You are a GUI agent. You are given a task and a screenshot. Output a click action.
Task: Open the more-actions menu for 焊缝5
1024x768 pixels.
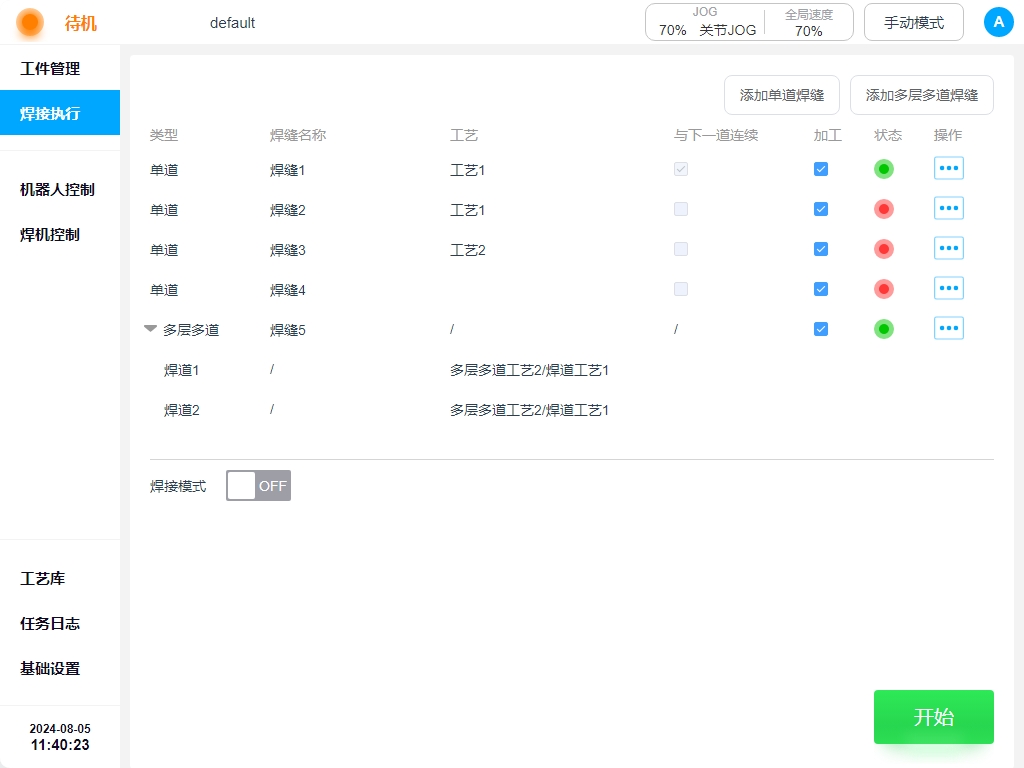[x=948, y=328]
